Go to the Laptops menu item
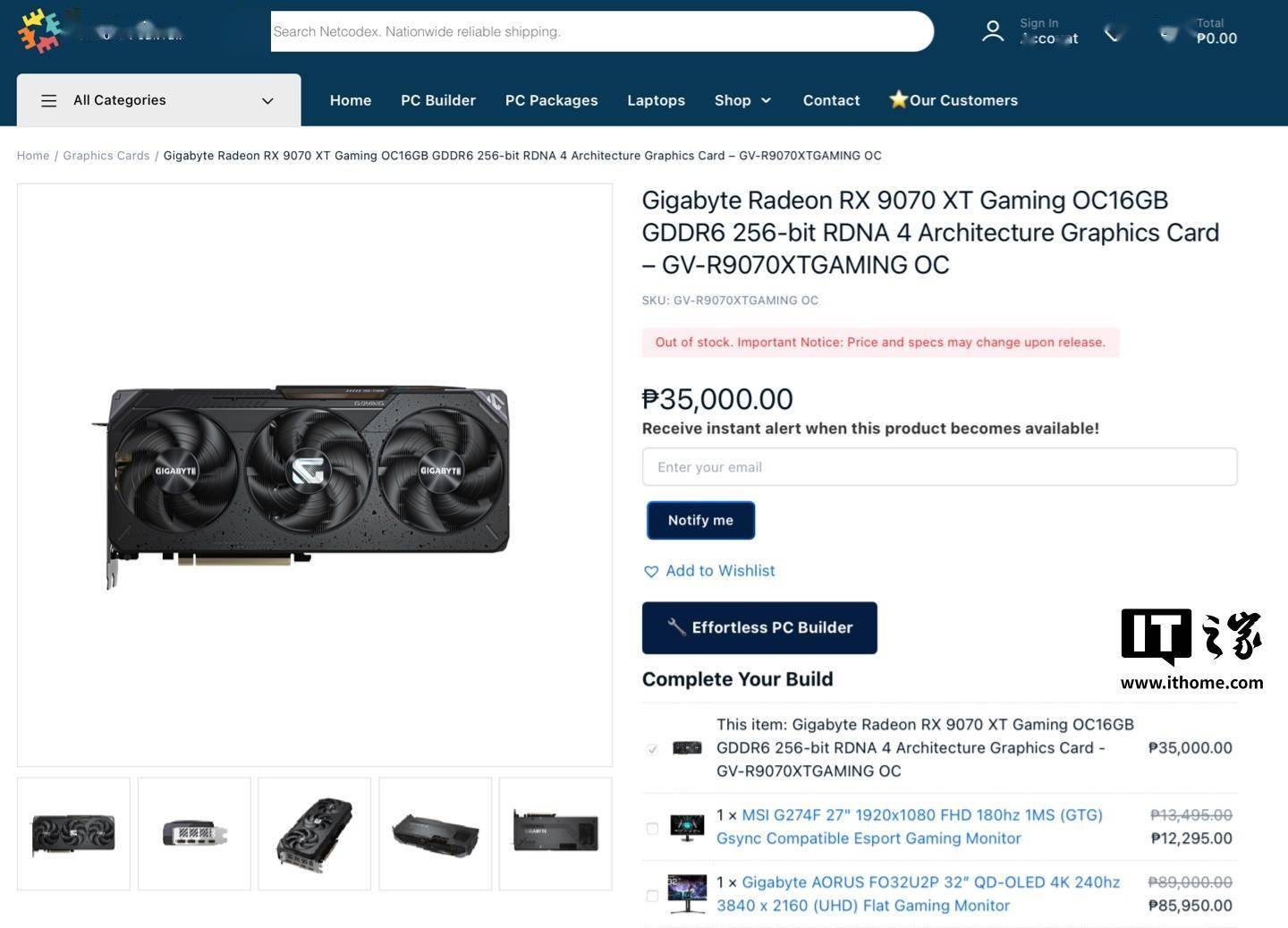The width and height of the screenshot is (1288, 928). 656,100
